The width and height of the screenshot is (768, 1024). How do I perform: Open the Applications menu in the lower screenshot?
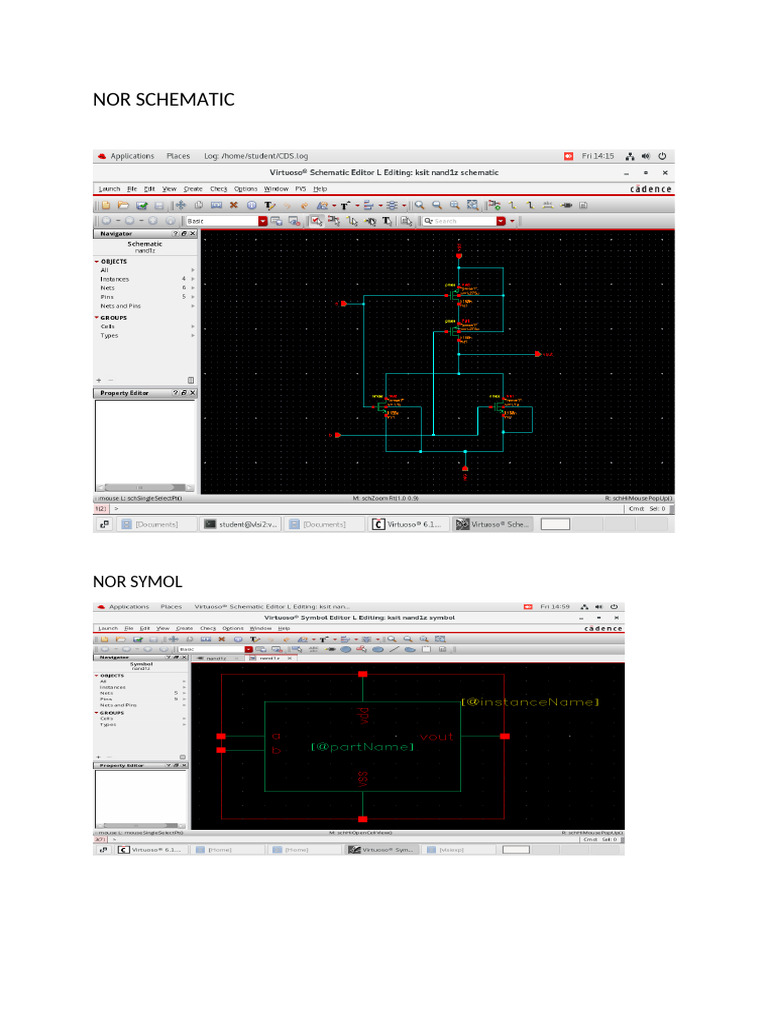(x=129, y=607)
